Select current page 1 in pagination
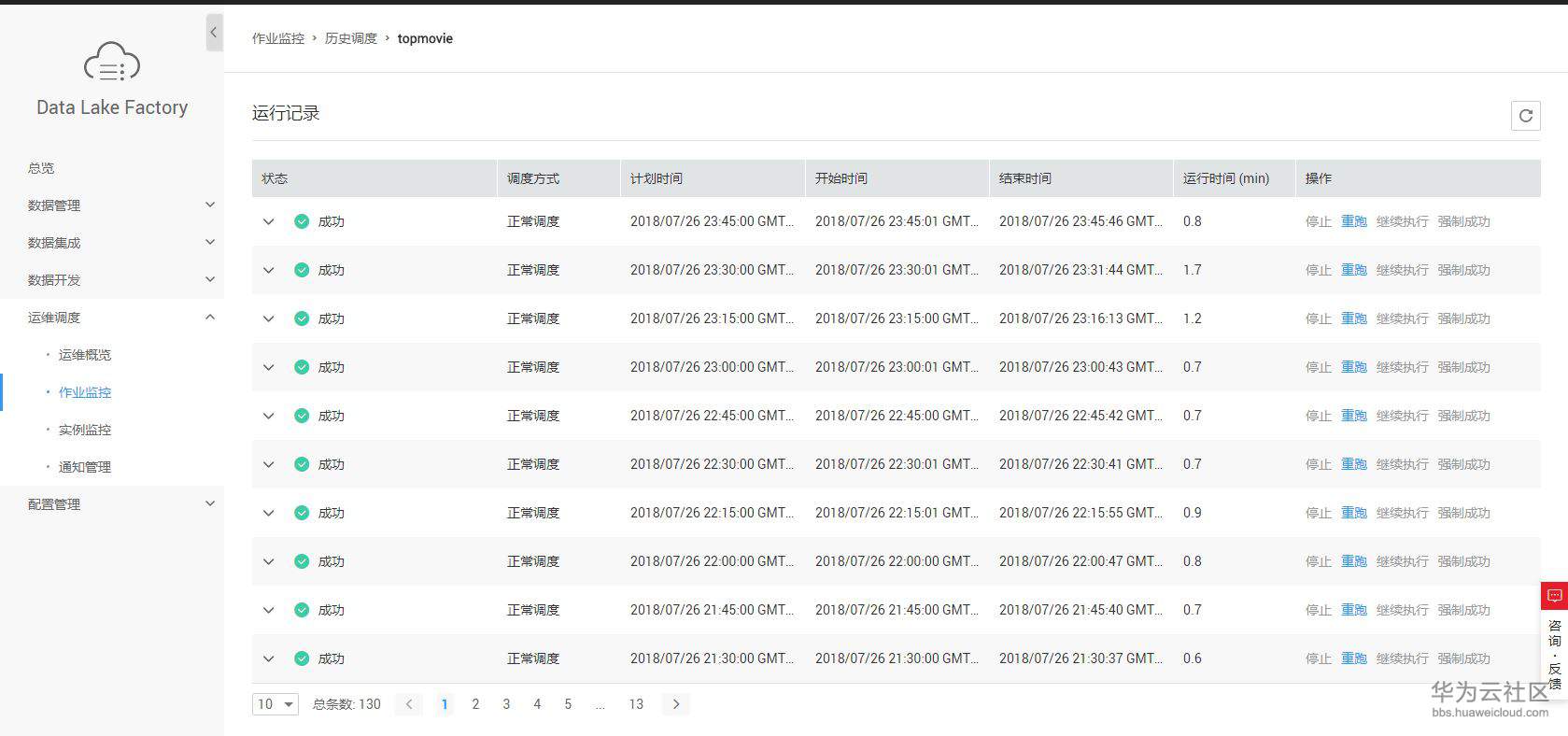 click(445, 704)
